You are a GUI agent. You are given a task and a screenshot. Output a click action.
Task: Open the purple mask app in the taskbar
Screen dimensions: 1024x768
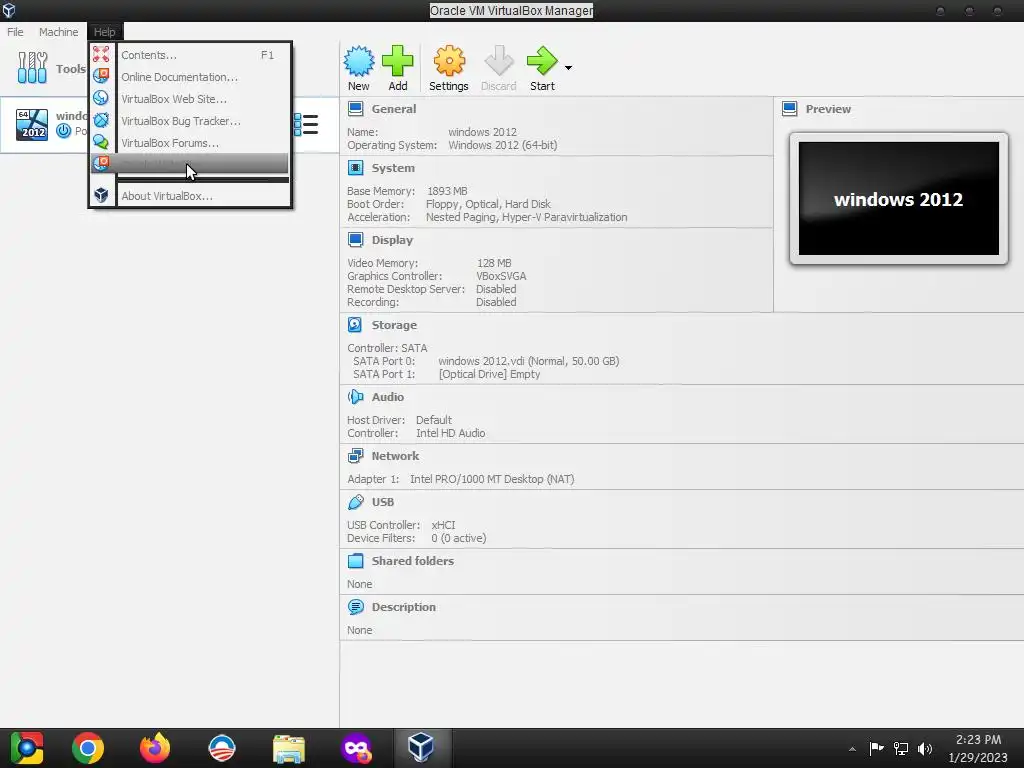[356, 748]
